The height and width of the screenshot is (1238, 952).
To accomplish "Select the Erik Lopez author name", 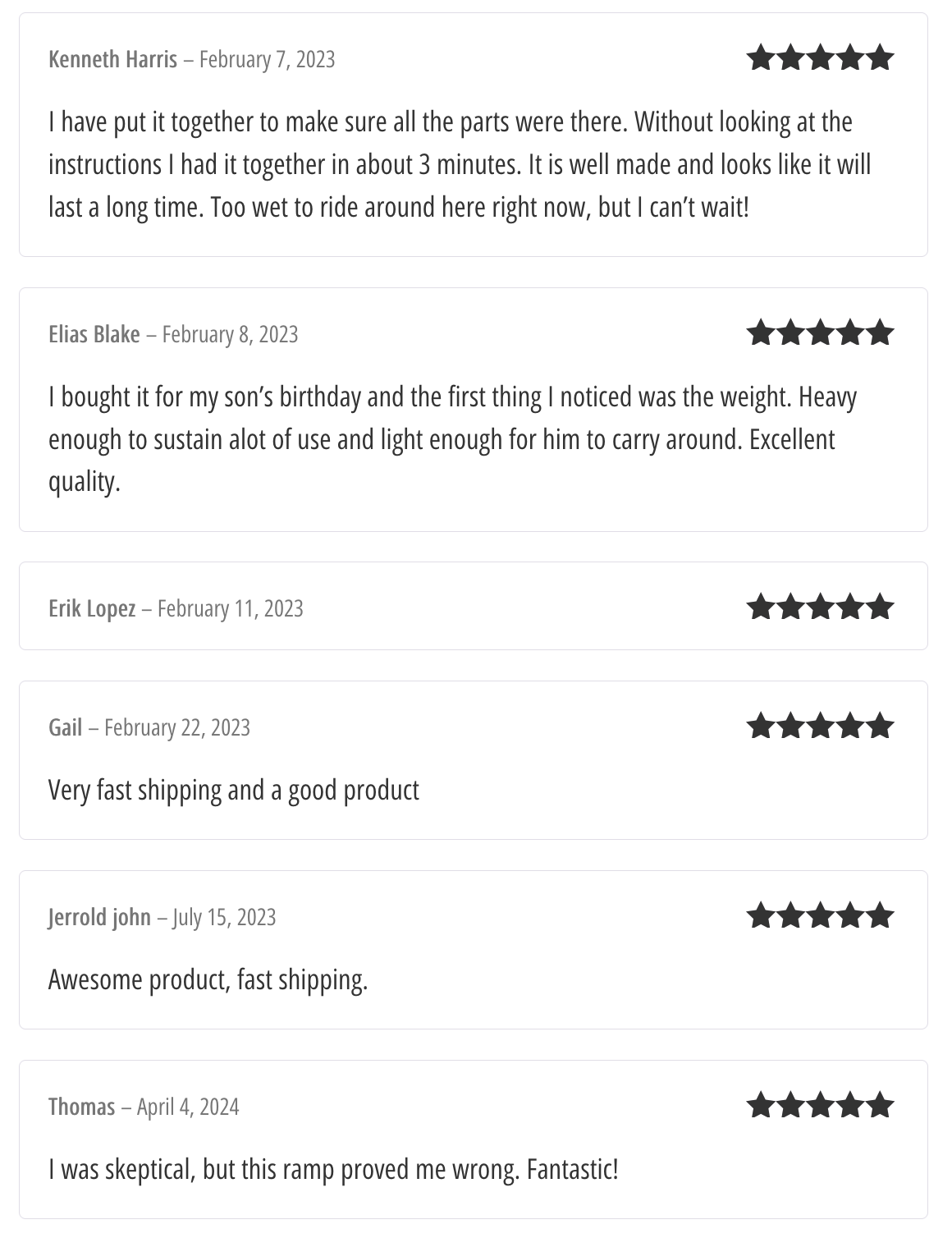I will (92, 609).
